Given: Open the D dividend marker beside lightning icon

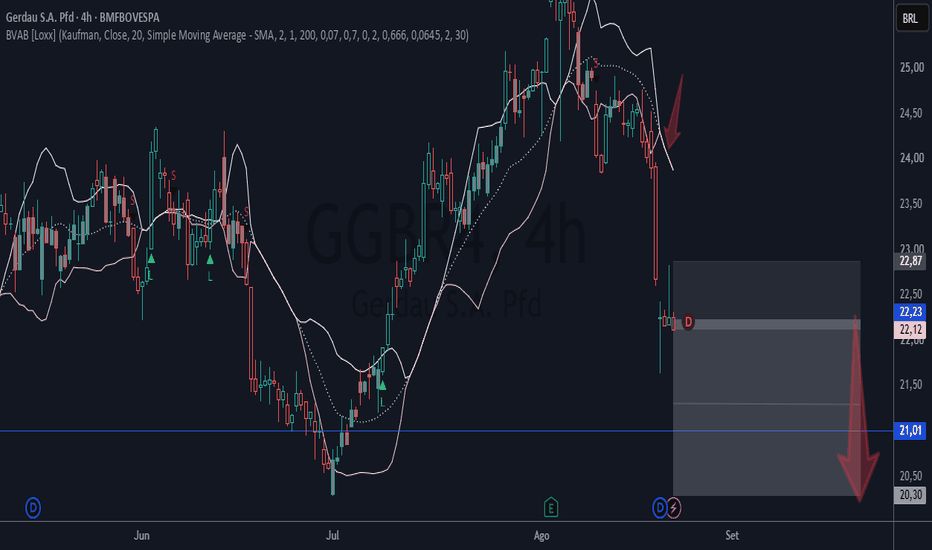Looking at the screenshot, I should (659, 508).
